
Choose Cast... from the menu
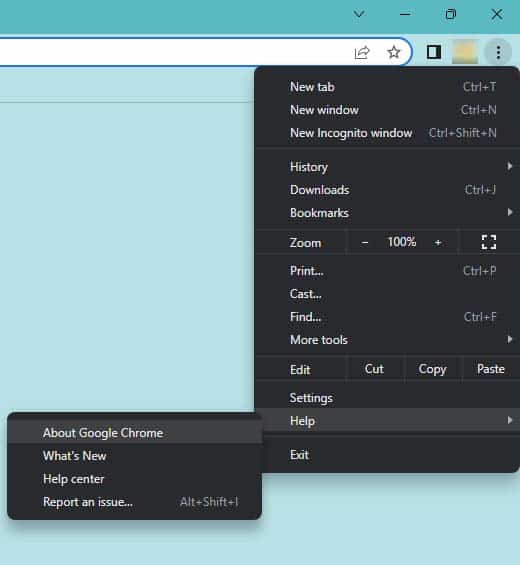tap(387, 294)
